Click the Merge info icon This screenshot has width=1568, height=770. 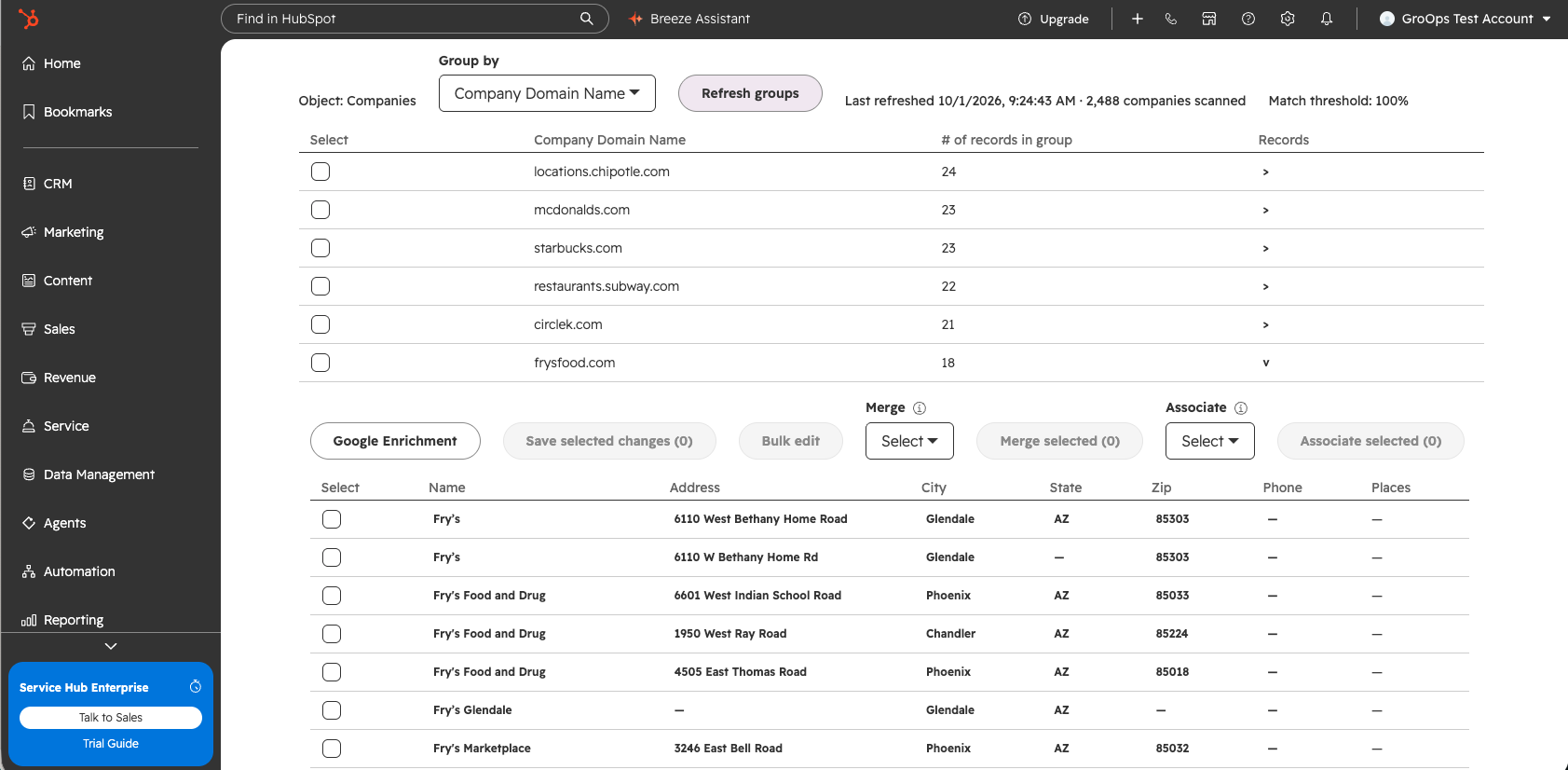(920, 408)
